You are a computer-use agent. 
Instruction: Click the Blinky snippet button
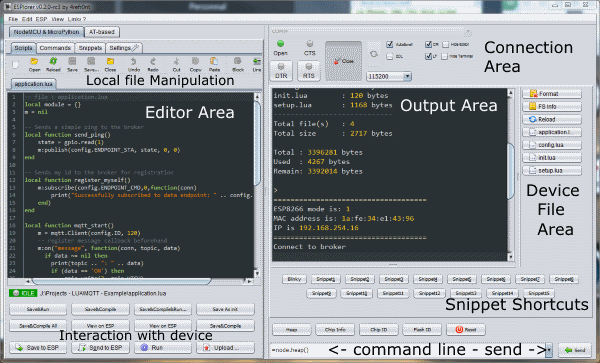click(294, 279)
